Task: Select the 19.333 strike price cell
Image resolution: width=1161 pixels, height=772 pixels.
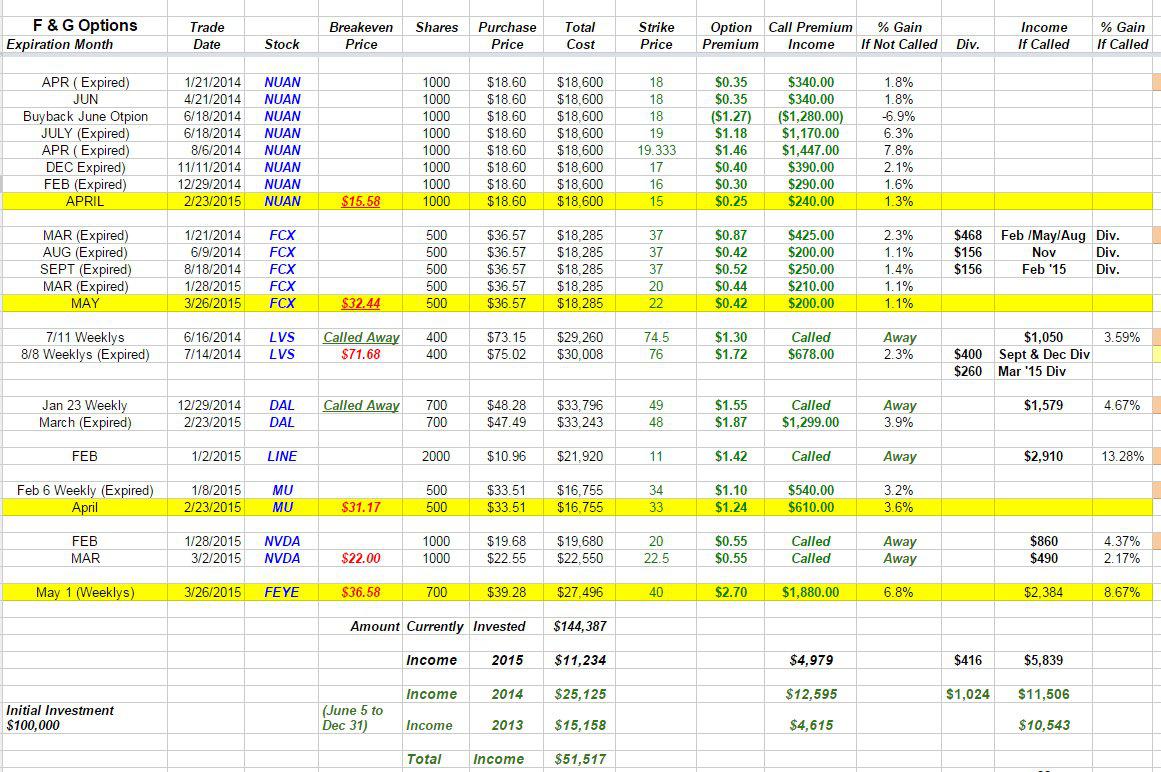Action: pos(656,150)
